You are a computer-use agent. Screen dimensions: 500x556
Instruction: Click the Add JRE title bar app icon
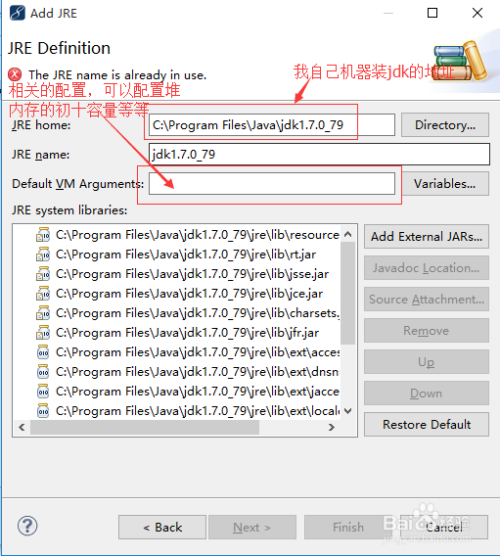pos(17,13)
